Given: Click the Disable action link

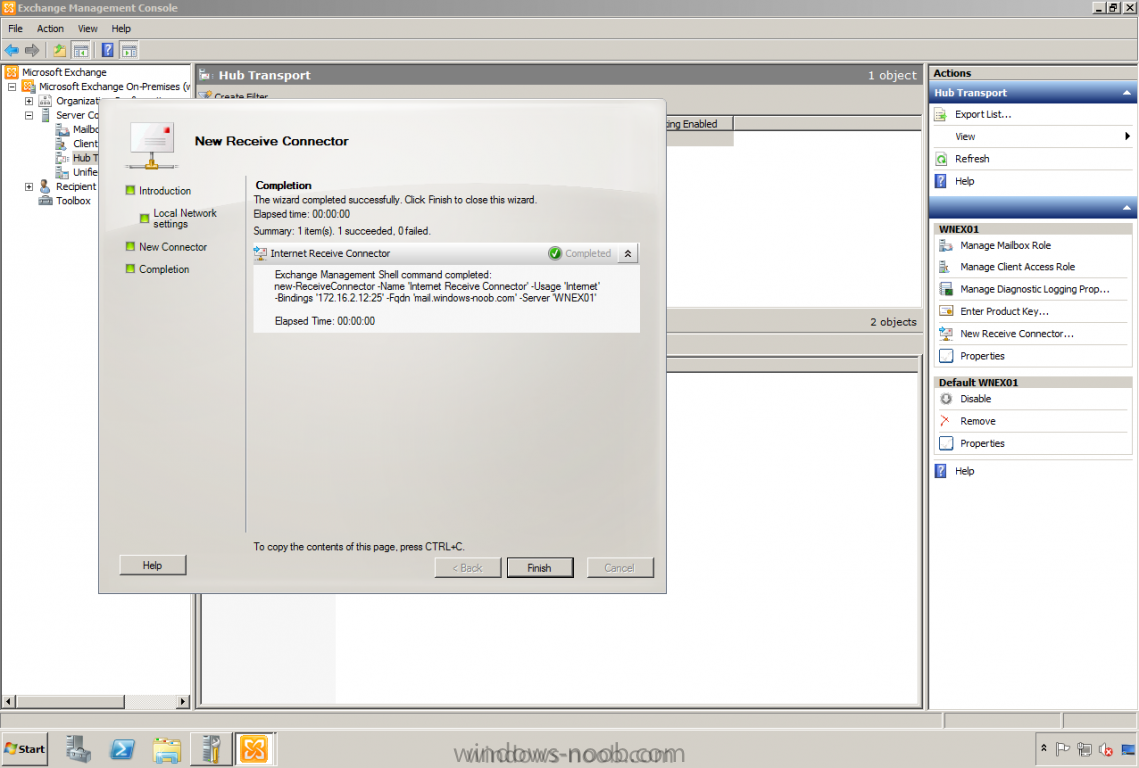Looking at the screenshot, I should 976,399.
